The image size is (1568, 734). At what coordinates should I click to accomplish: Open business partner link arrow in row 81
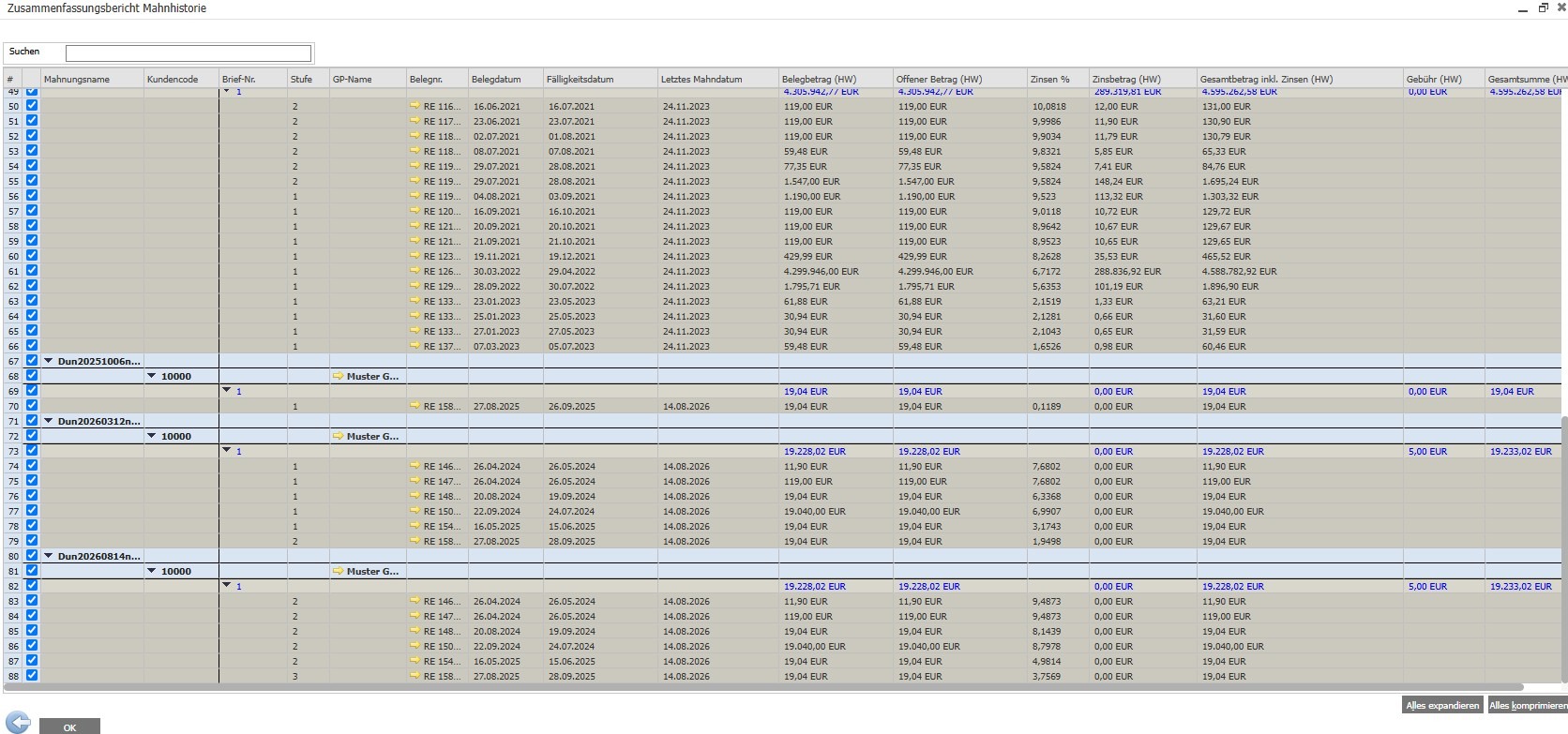(x=339, y=571)
